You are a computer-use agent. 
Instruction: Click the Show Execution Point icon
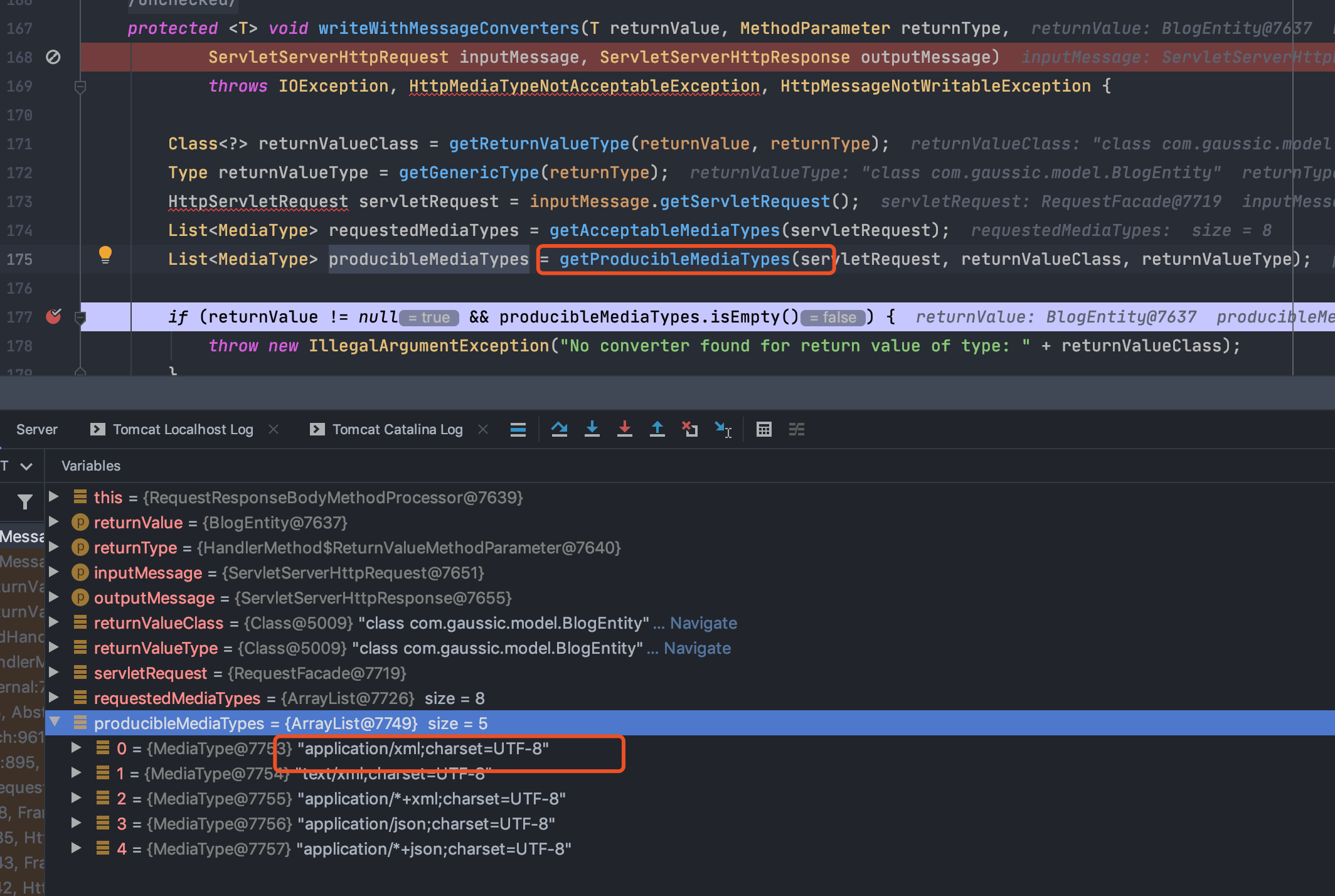(518, 430)
